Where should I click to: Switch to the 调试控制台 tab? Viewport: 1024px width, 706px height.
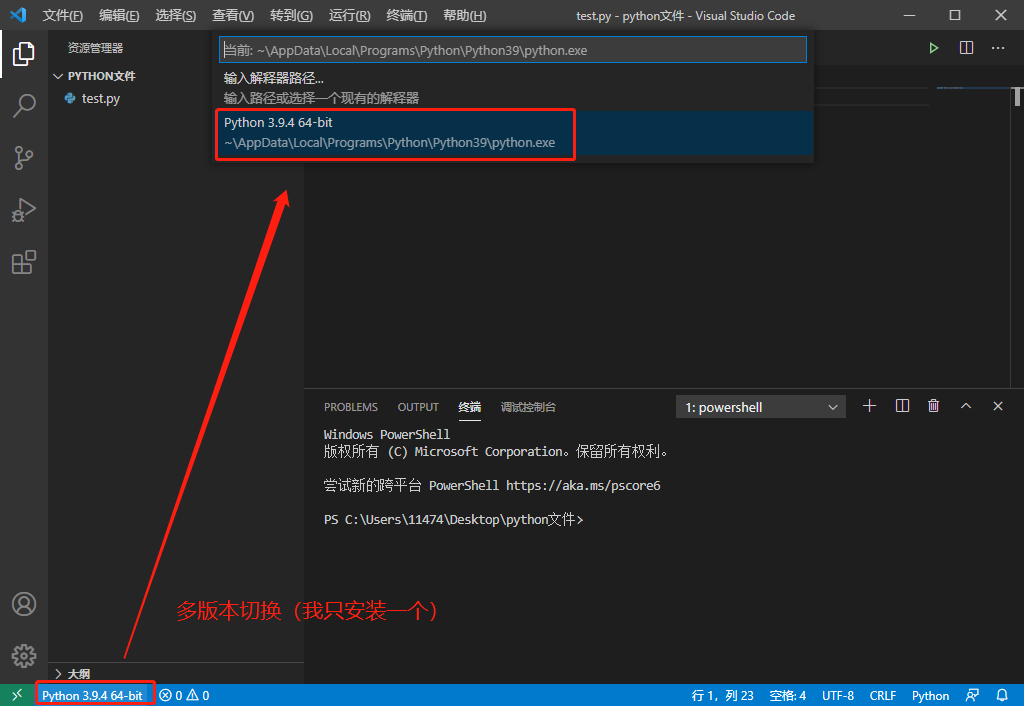click(528, 407)
